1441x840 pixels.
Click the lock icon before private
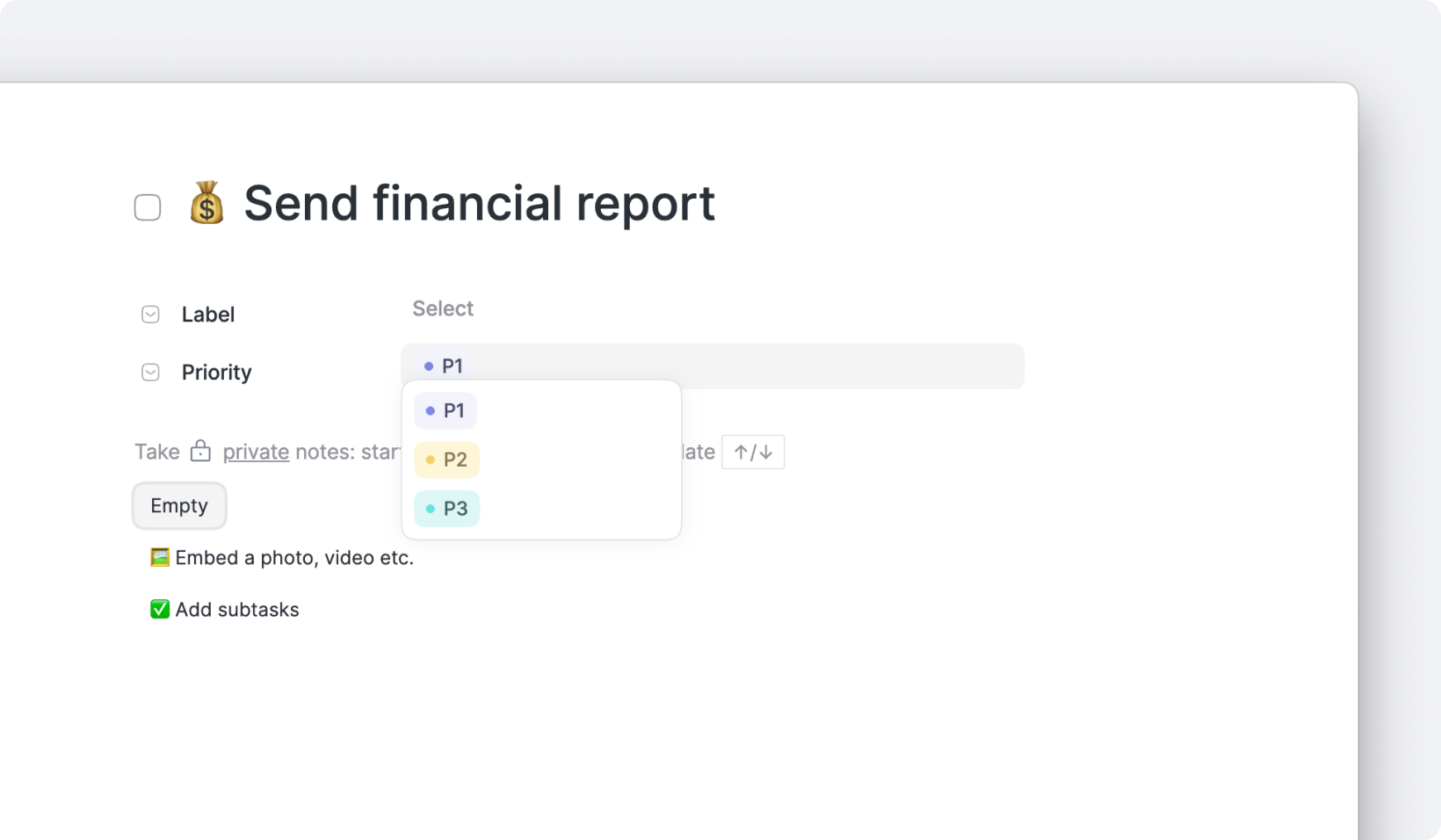(x=200, y=452)
